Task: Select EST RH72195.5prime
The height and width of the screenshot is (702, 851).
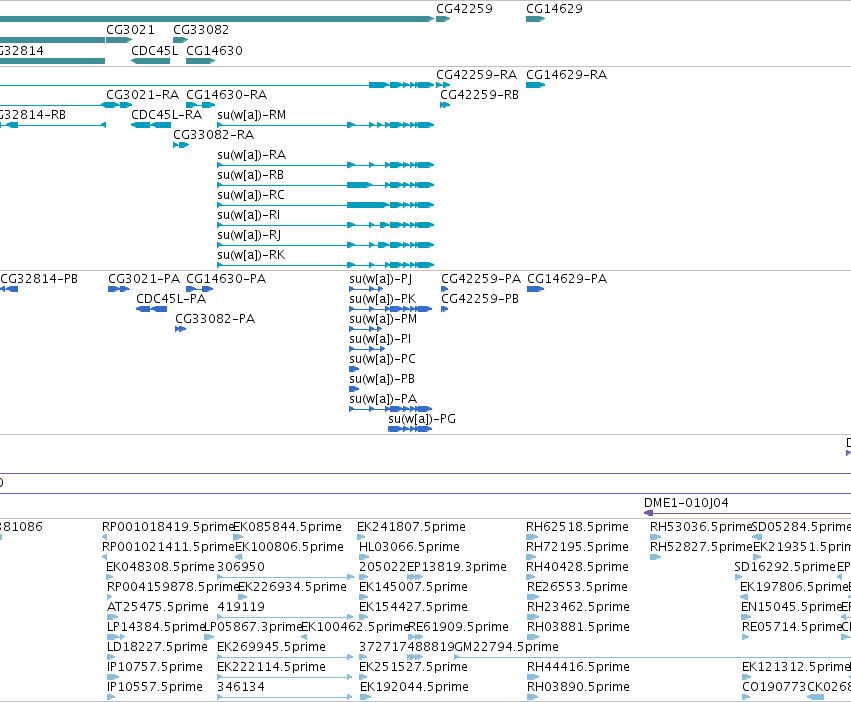Action: coord(577,547)
